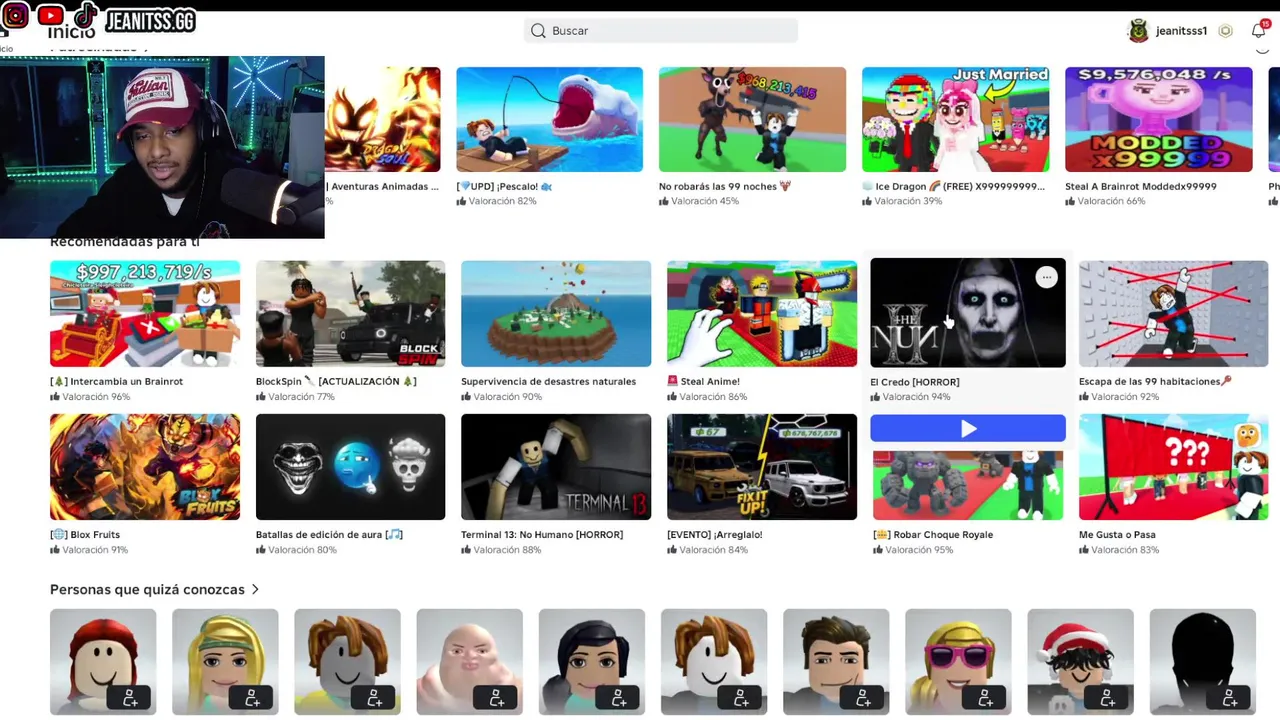Screen dimensions: 1280x720
Task: Select brown-haired avatar beside dark bob avatar
Action: pos(714,662)
